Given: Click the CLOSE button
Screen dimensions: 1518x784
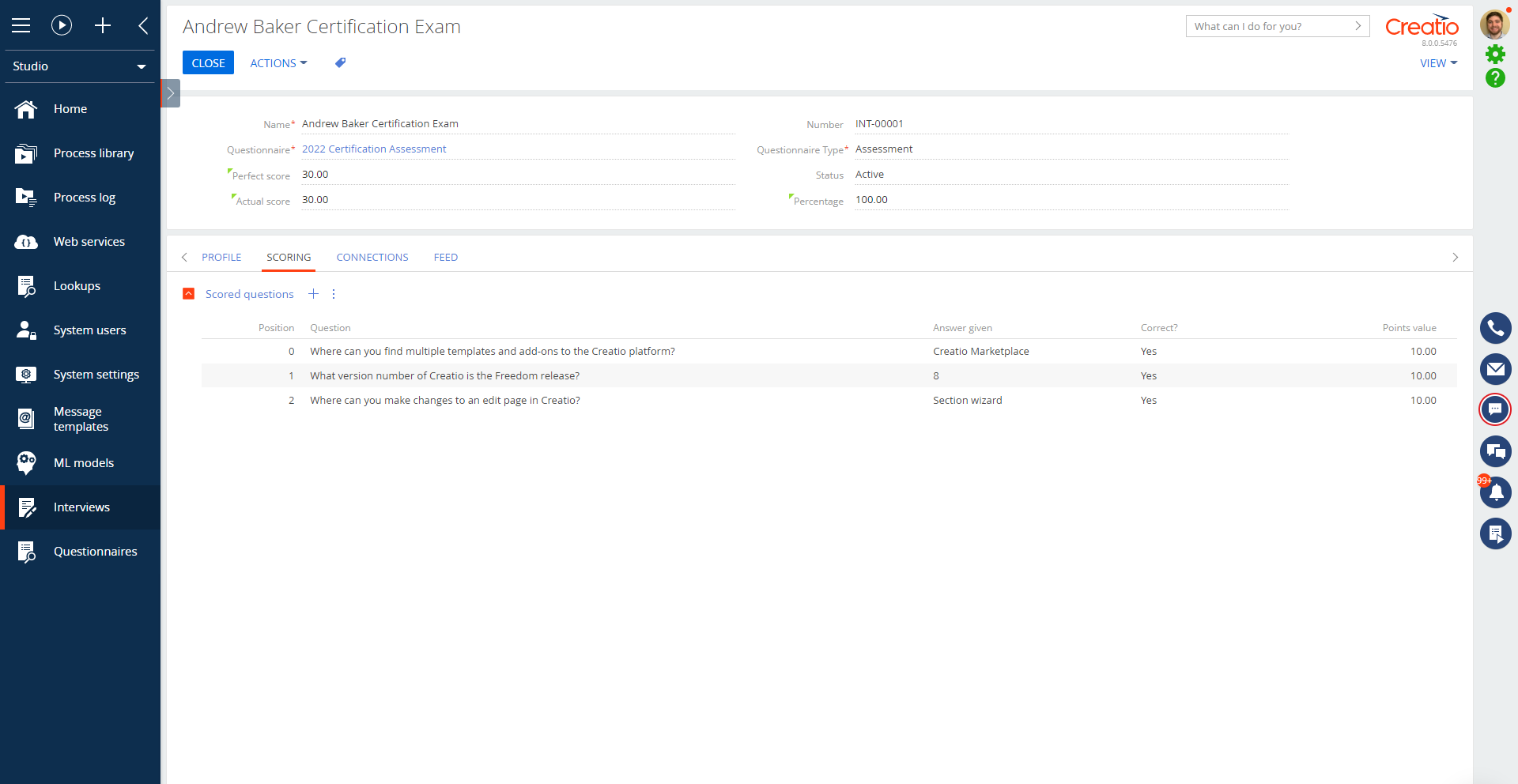Looking at the screenshot, I should click(x=208, y=62).
